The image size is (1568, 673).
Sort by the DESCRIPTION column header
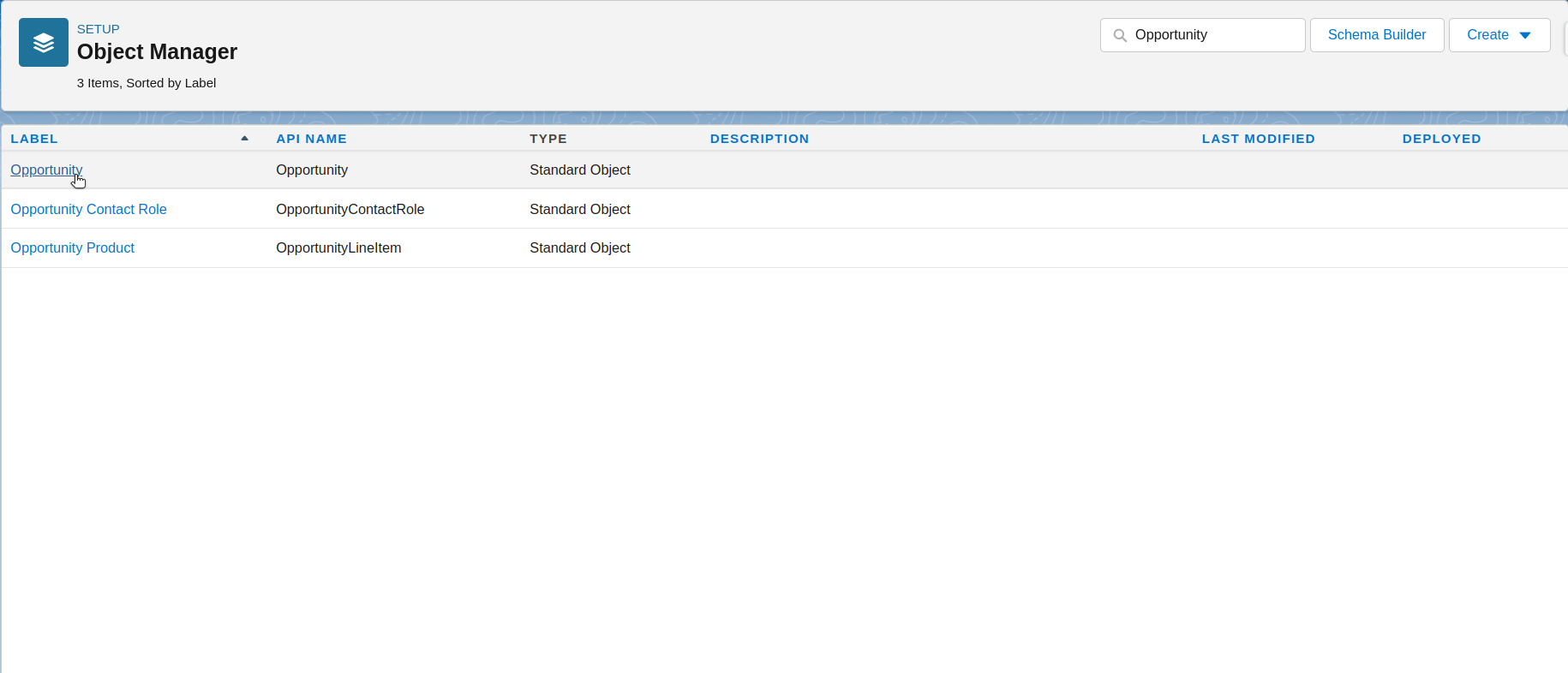tap(759, 139)
